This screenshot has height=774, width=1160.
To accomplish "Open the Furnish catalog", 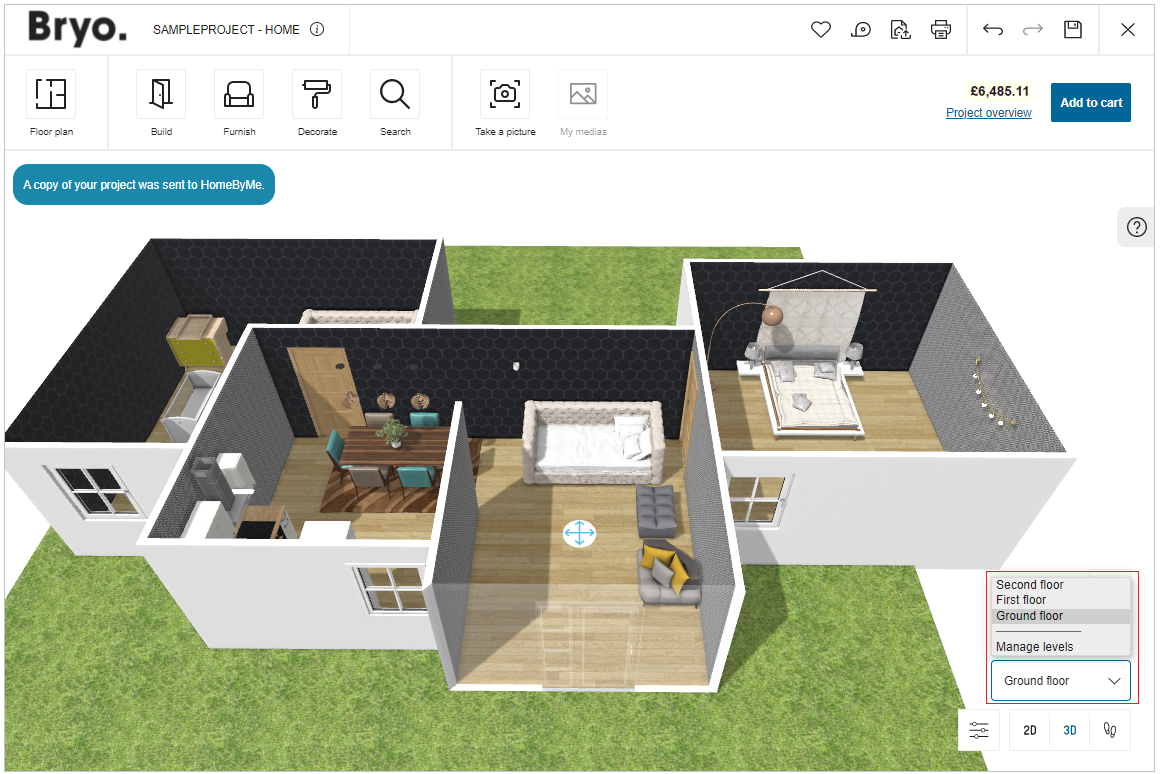I will [239, 94].
